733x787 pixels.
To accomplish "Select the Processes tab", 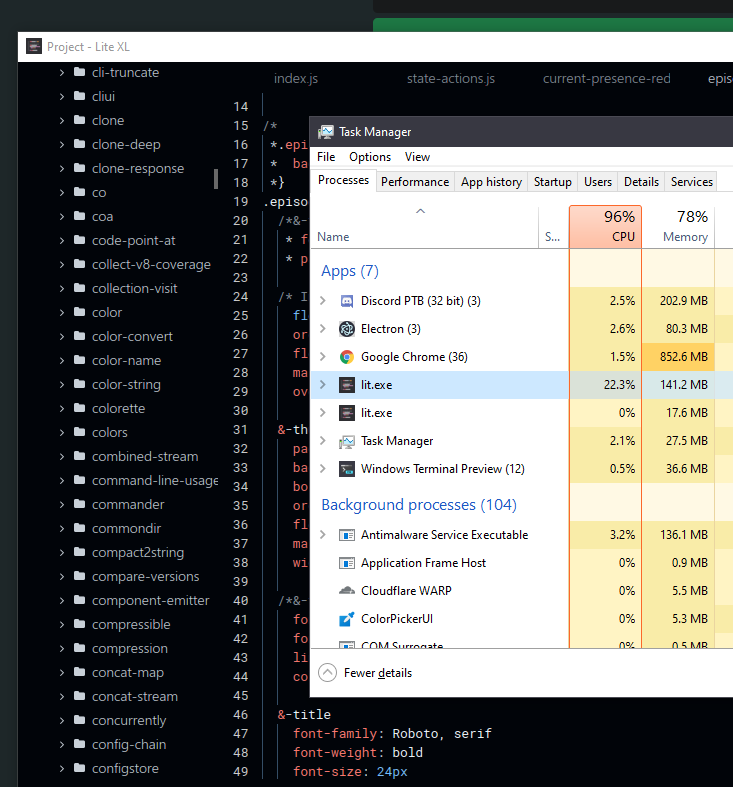I will (343, 180).
